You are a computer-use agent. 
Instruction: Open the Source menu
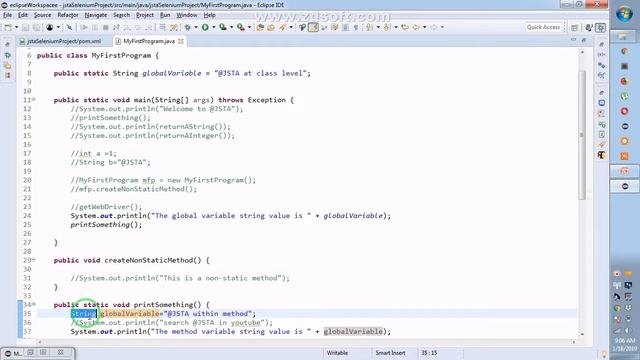pyautogui.click(x=42, y=15)
